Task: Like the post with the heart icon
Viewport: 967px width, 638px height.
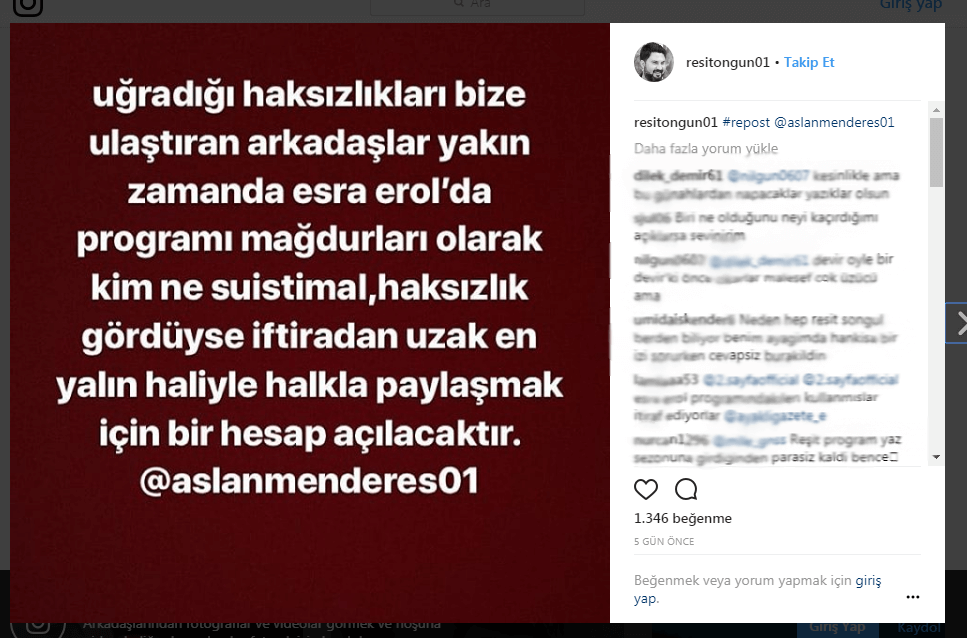Action: 646,489
